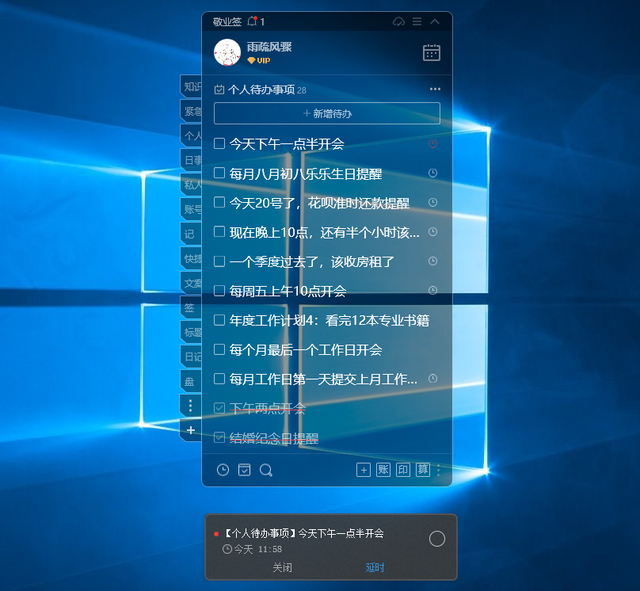The image size is (640, 591).
Task: Open the 账 account tool icon
Action: coord(383,470)
